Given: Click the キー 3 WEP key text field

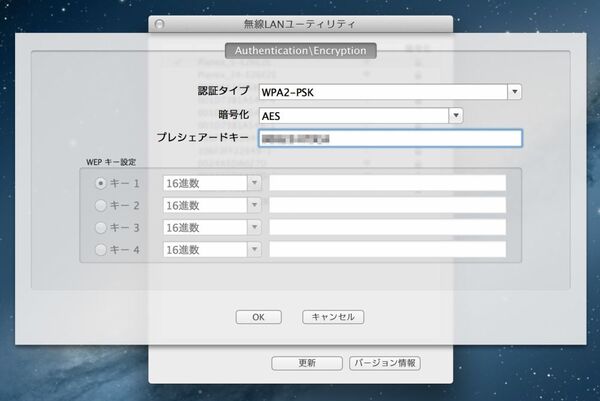Looking at the screenshot, I should click(388, 228).
